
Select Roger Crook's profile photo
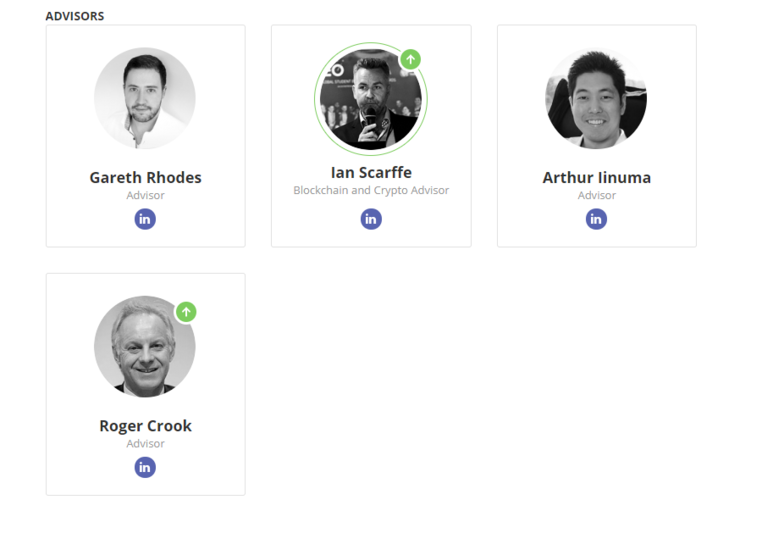[x=145, y=347]
